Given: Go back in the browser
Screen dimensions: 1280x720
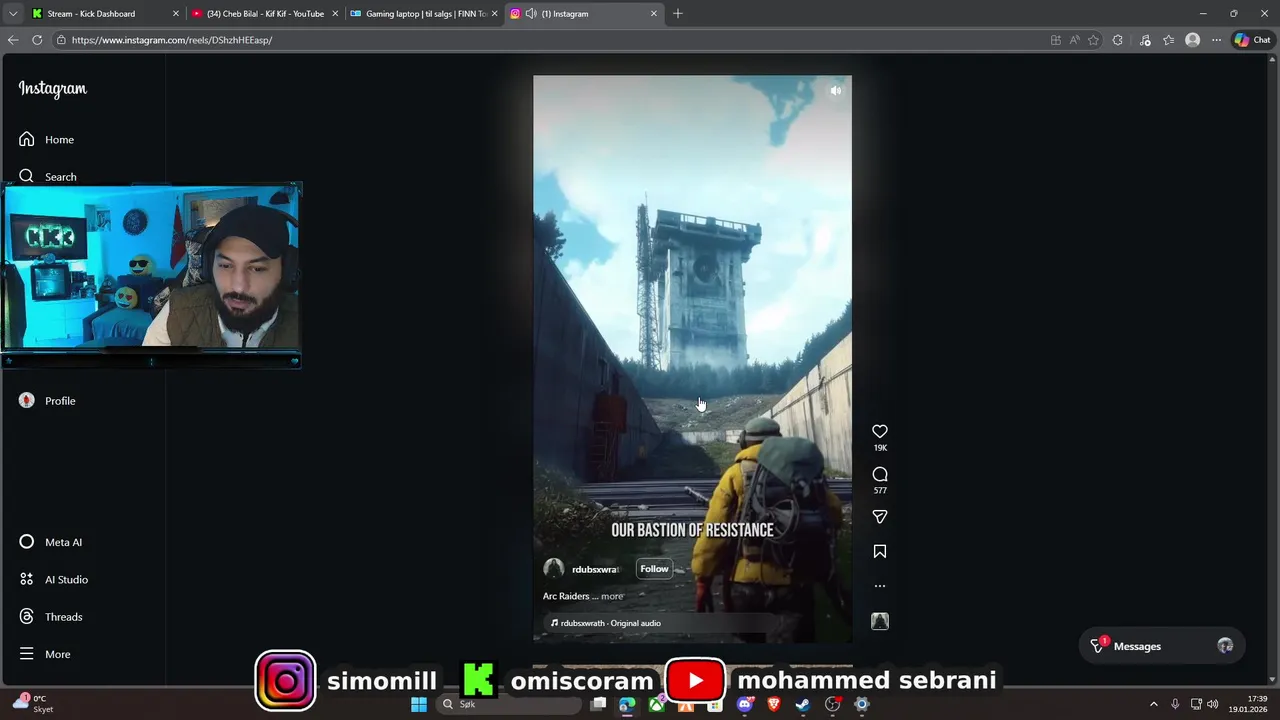Looking at the screenshot, I should point(13,40).
